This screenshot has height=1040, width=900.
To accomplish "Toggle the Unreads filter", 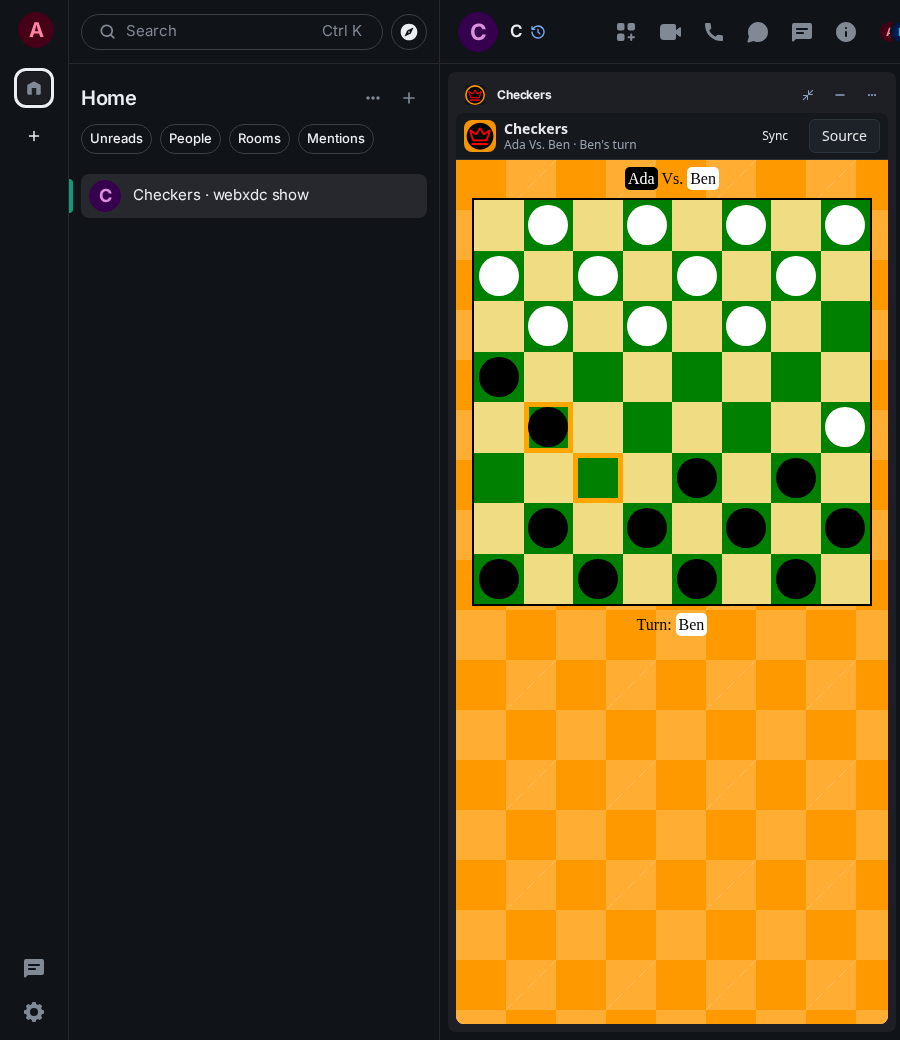I will pos(116,139).
